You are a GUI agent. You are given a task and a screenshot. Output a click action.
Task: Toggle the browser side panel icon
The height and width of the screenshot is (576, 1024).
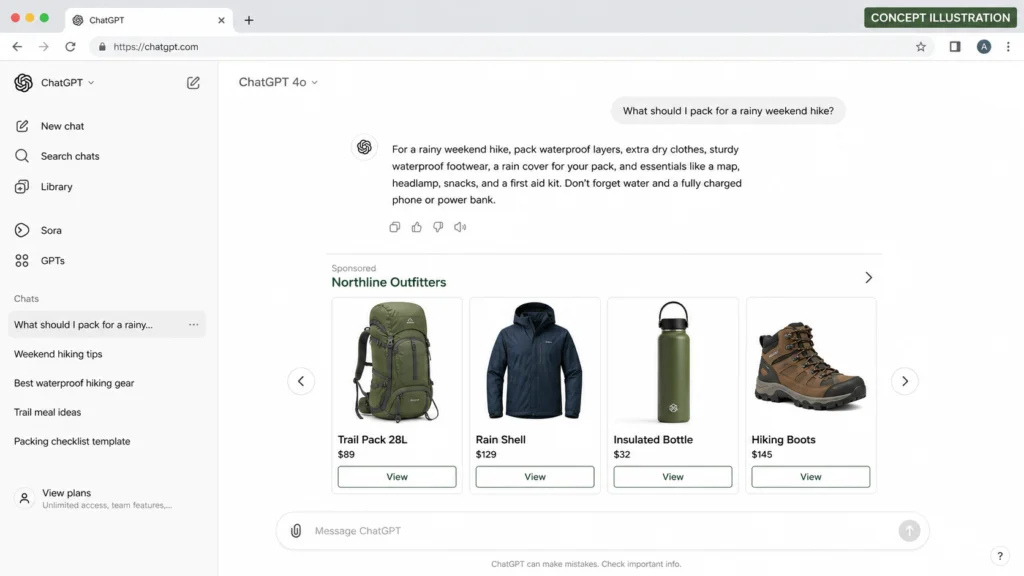point(955,46)
